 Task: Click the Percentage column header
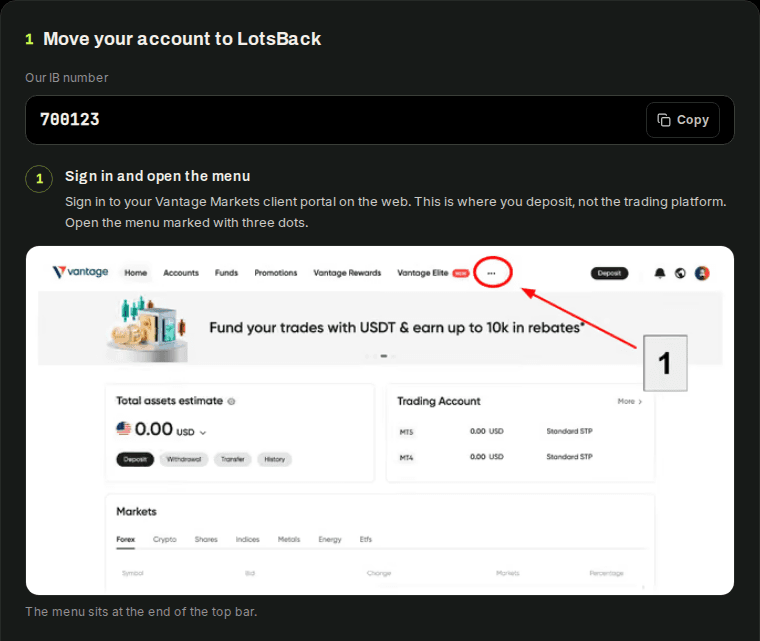(606, 573)
